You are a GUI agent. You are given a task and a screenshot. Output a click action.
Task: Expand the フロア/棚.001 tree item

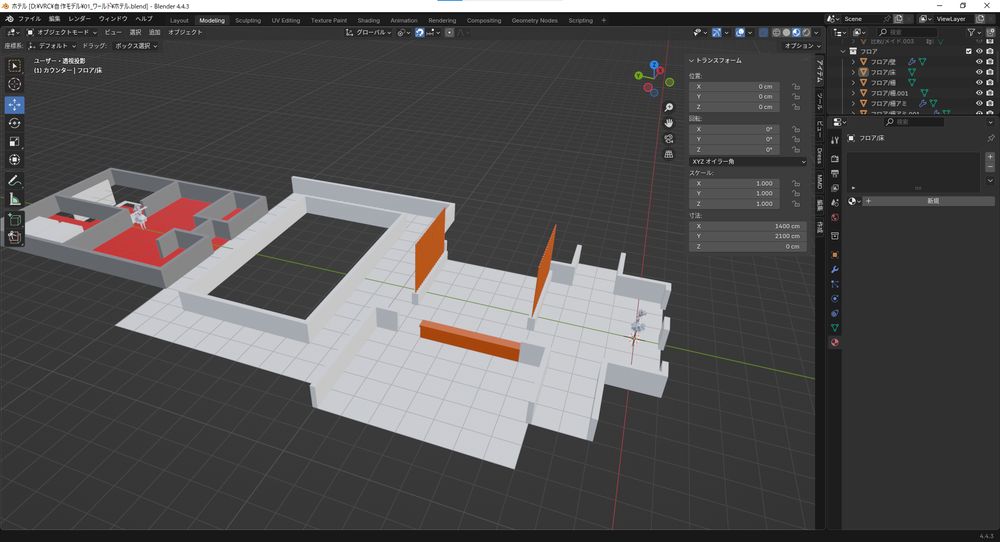[853, 93]
